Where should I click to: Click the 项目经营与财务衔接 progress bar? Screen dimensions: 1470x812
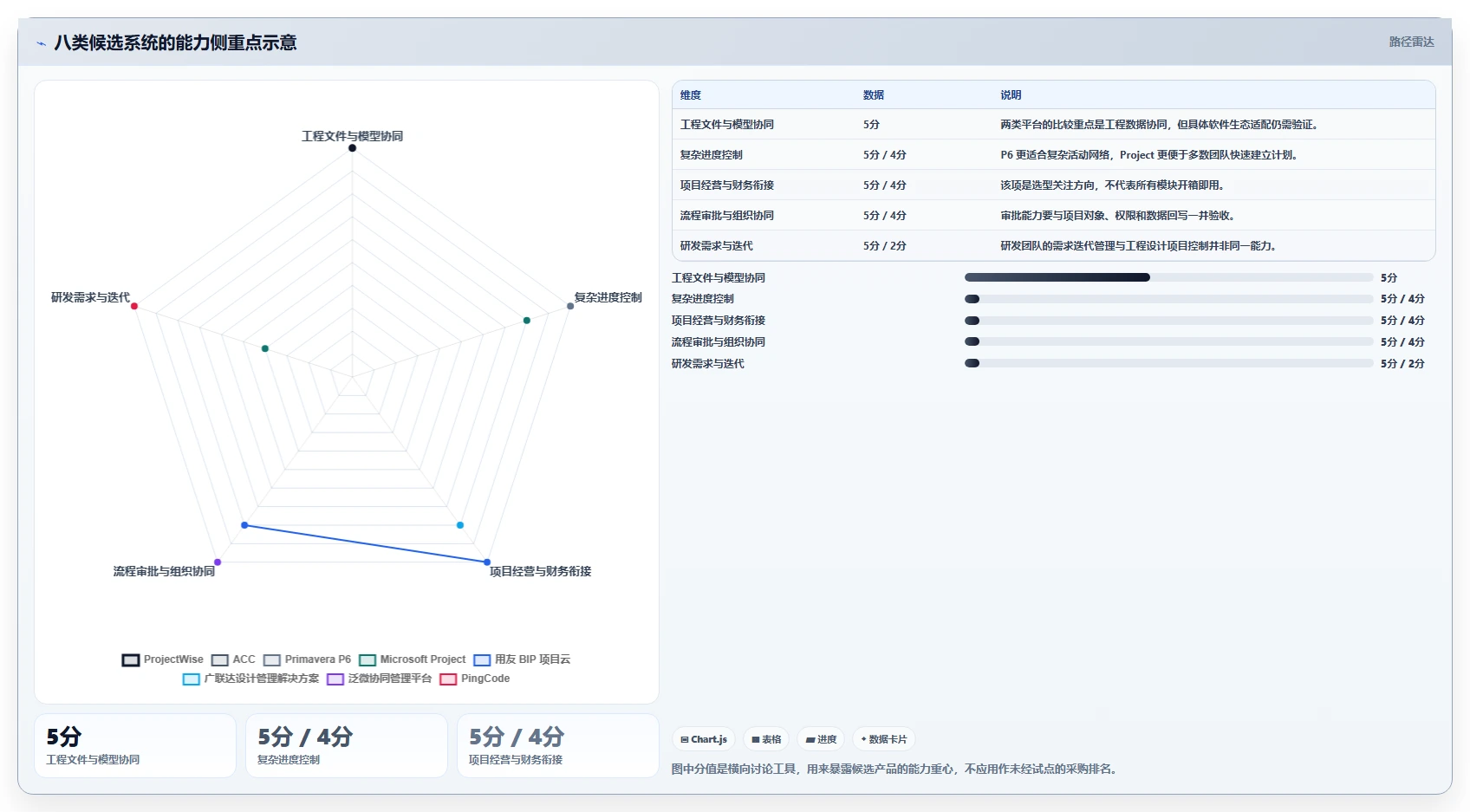tap(1168, 321)
